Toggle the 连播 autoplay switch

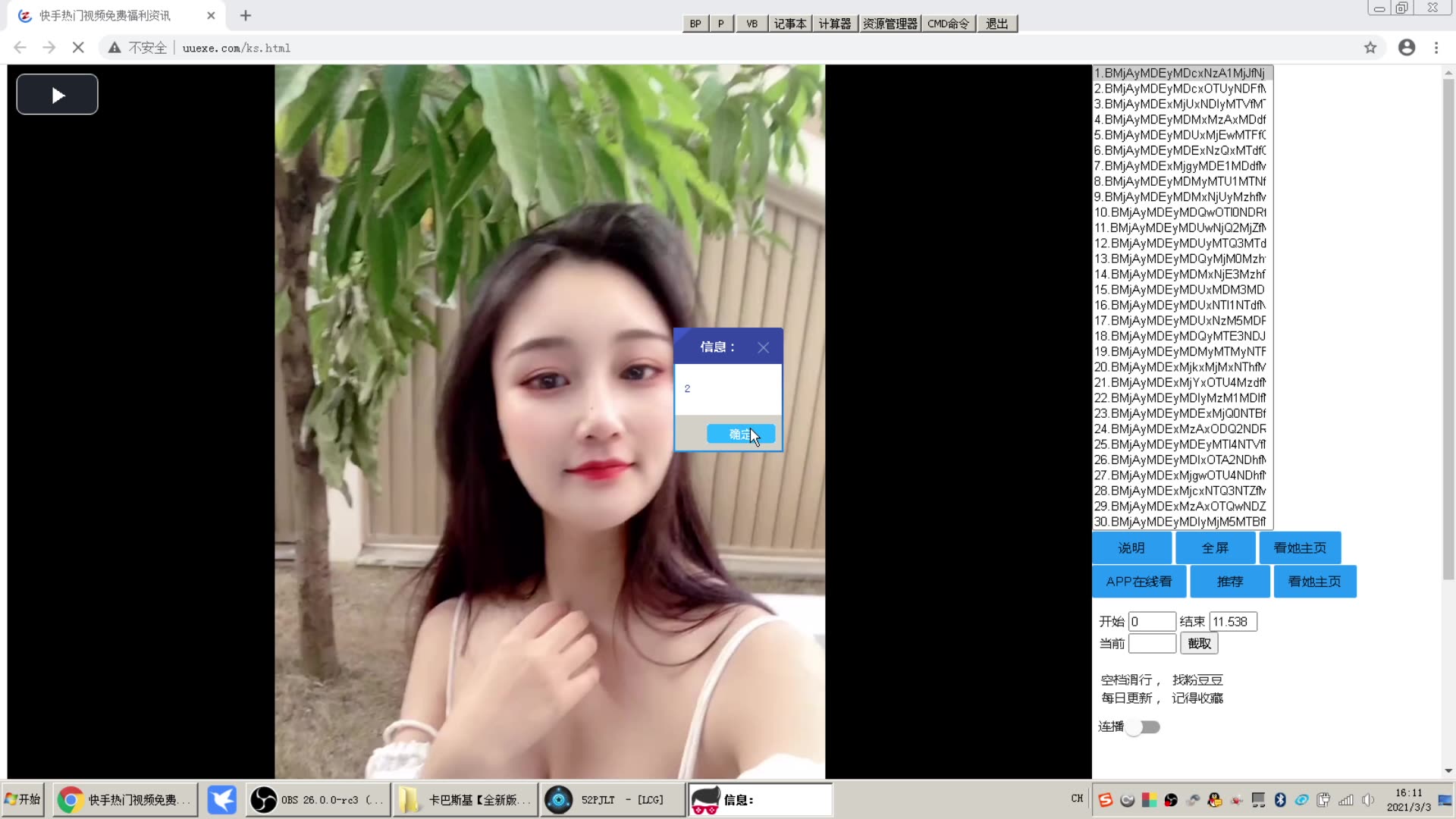coord(1143,727)
